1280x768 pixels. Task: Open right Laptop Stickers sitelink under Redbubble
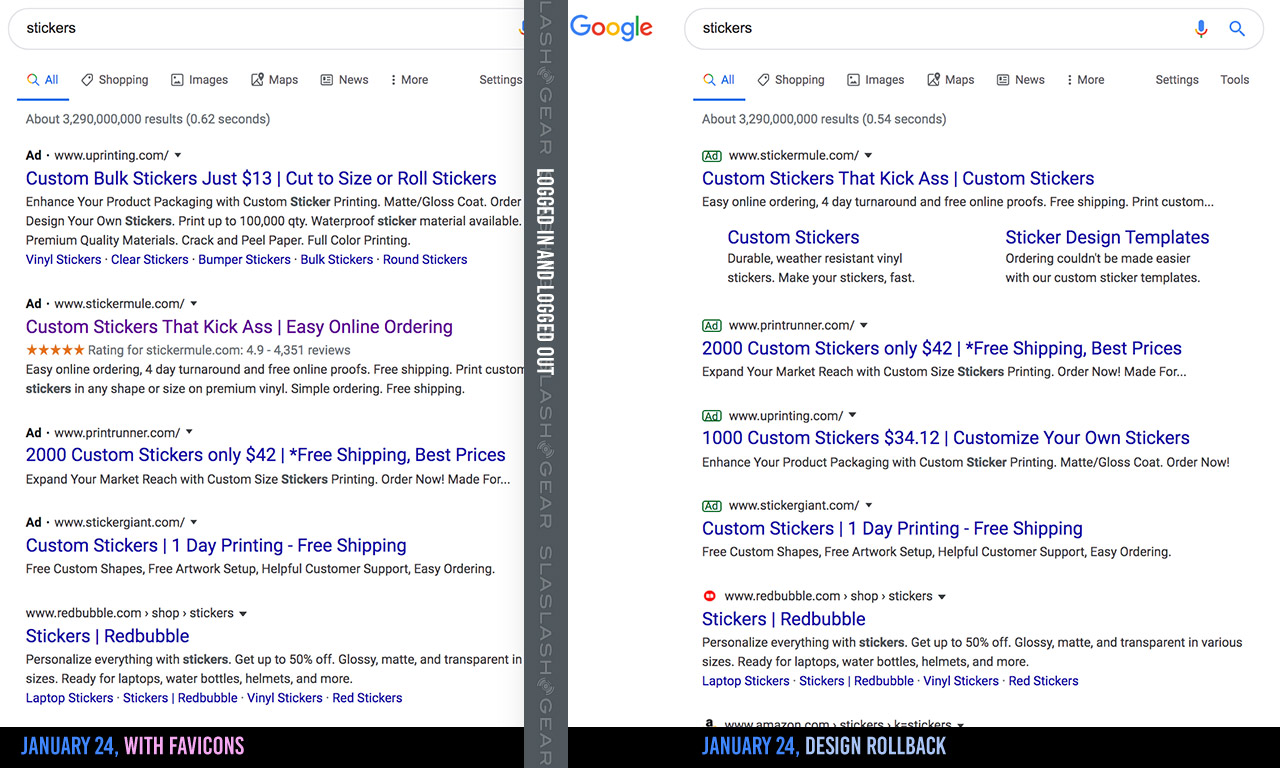point(746,681)
